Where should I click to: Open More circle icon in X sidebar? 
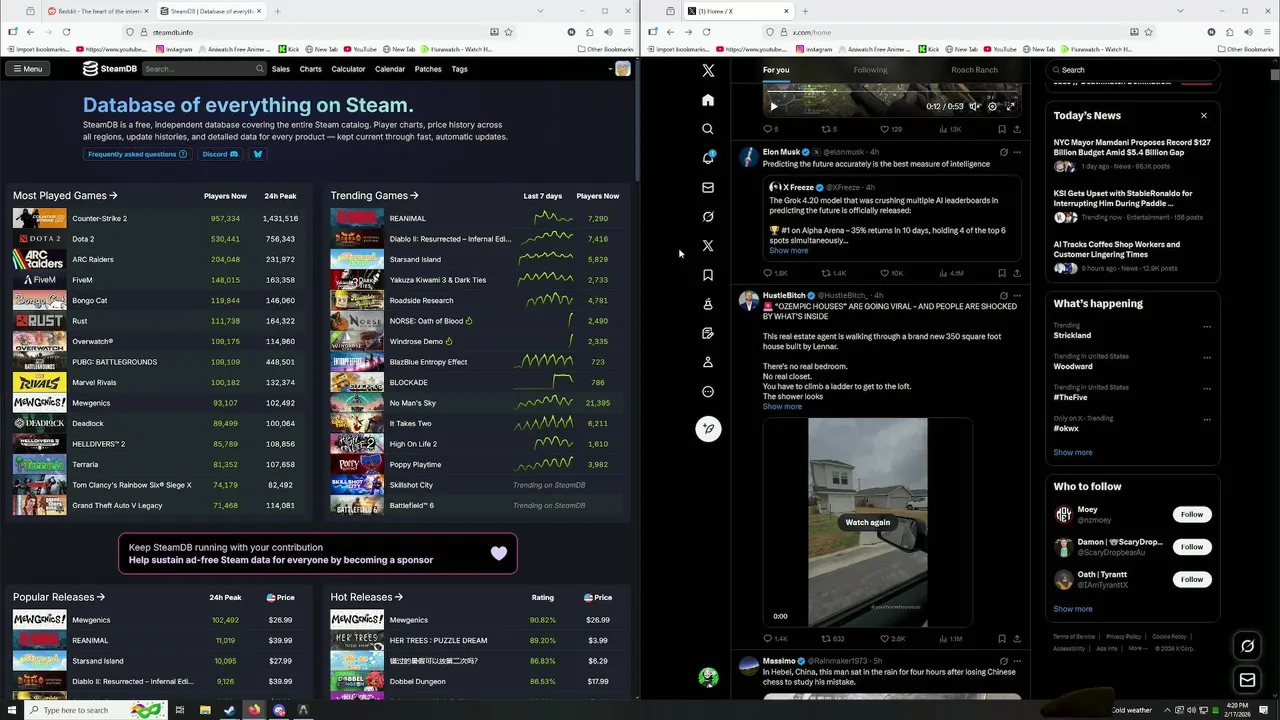[x=708, y=392]
